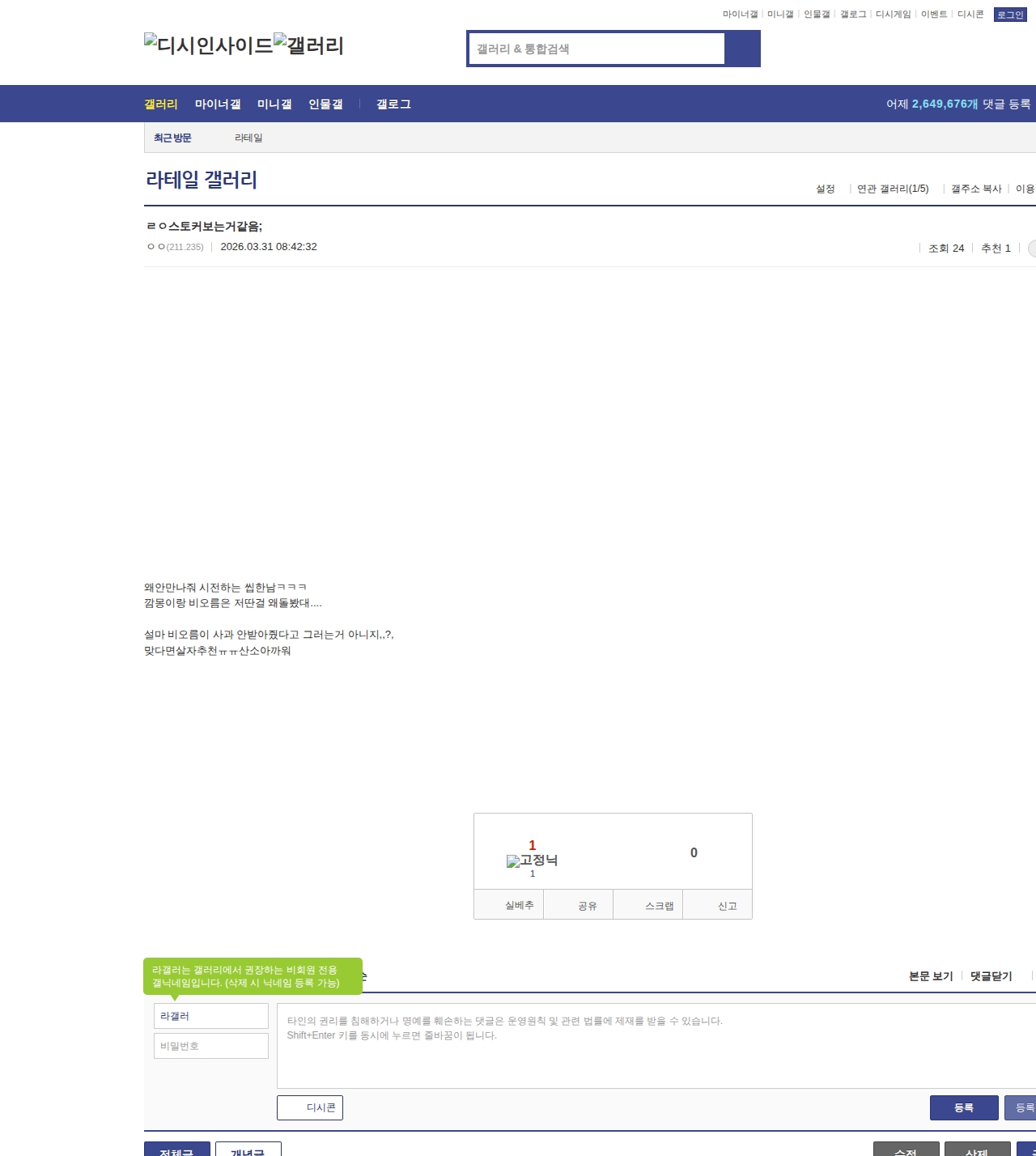This screenshot has width=1036, height=1156.
Task: Submit the comment with the dark blue 등록 button
Action: (964, 1107)
